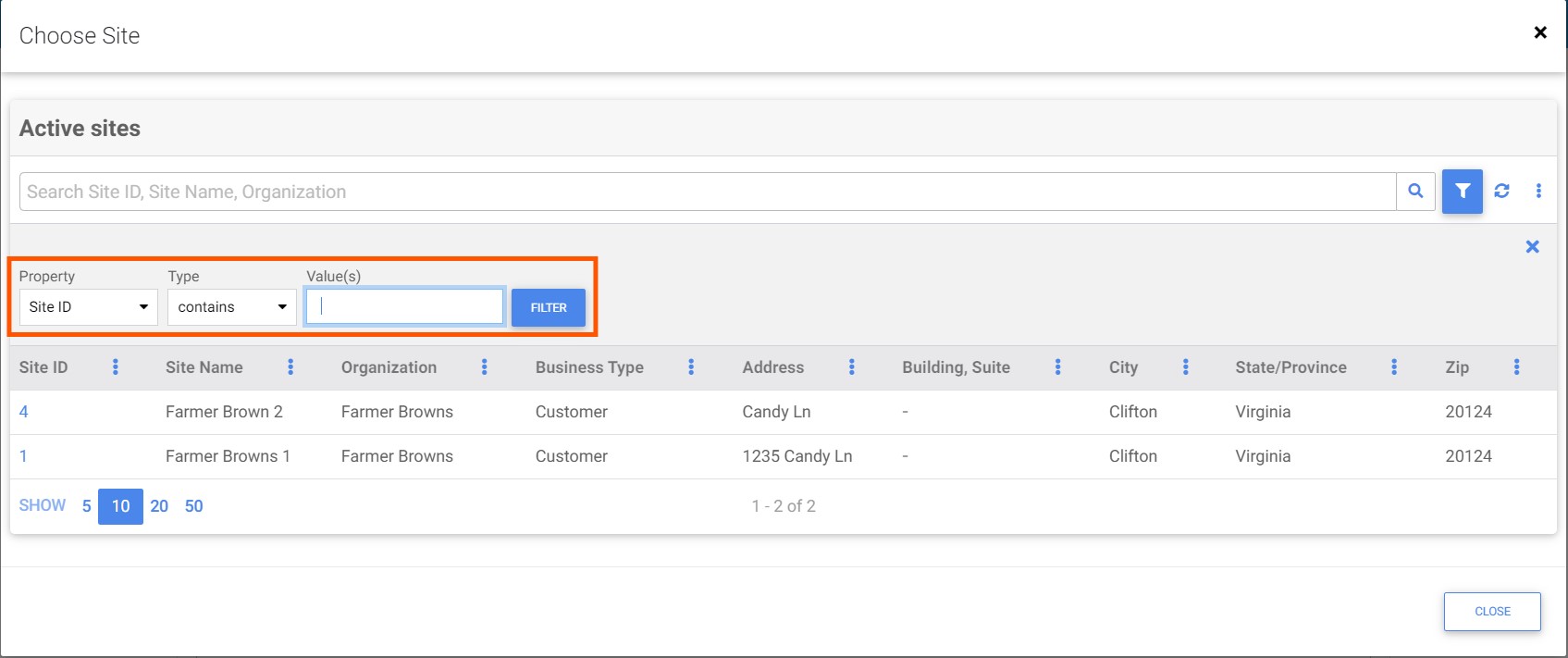The height and width of the screenshot is (658, 1568).
Task: Open site ID 4 link
Action: [24, 412]
